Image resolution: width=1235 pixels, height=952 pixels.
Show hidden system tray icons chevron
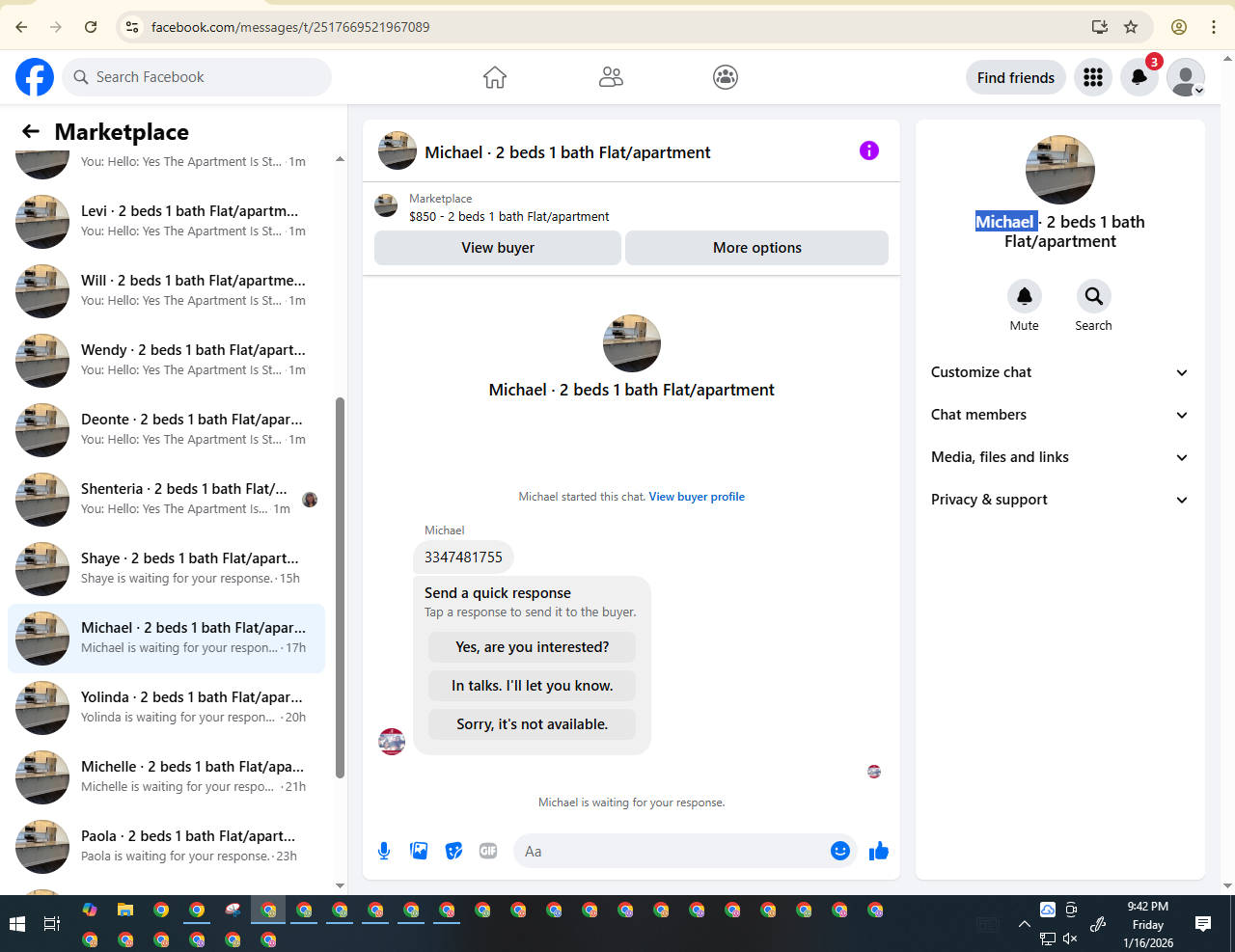1024,924
